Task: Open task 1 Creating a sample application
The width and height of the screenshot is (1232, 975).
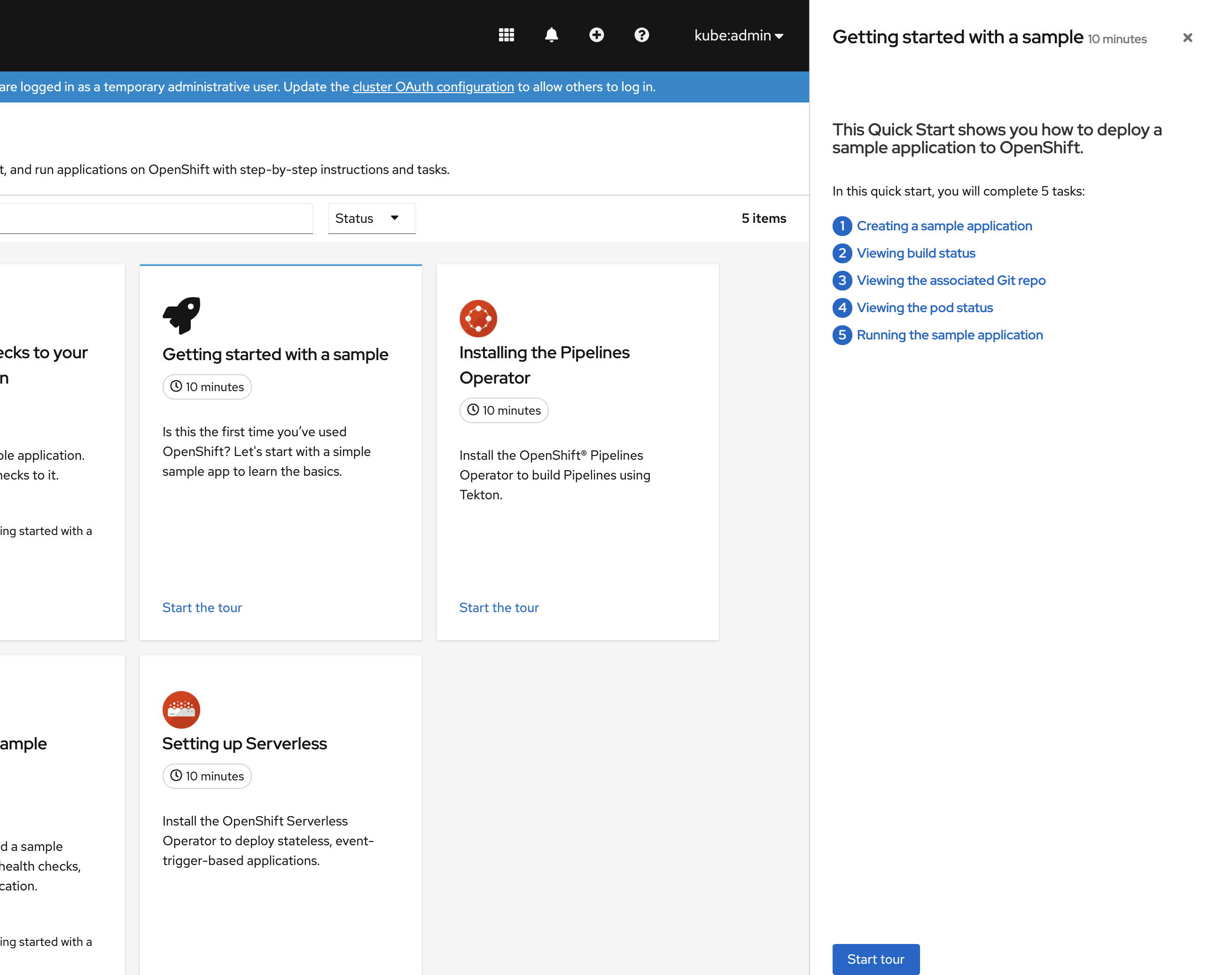Action: [x=944, y=226]
